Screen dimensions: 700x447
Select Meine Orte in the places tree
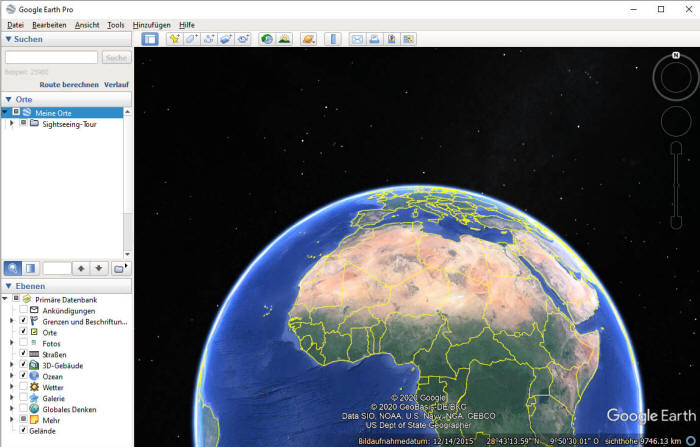click(x=53, y=113)
